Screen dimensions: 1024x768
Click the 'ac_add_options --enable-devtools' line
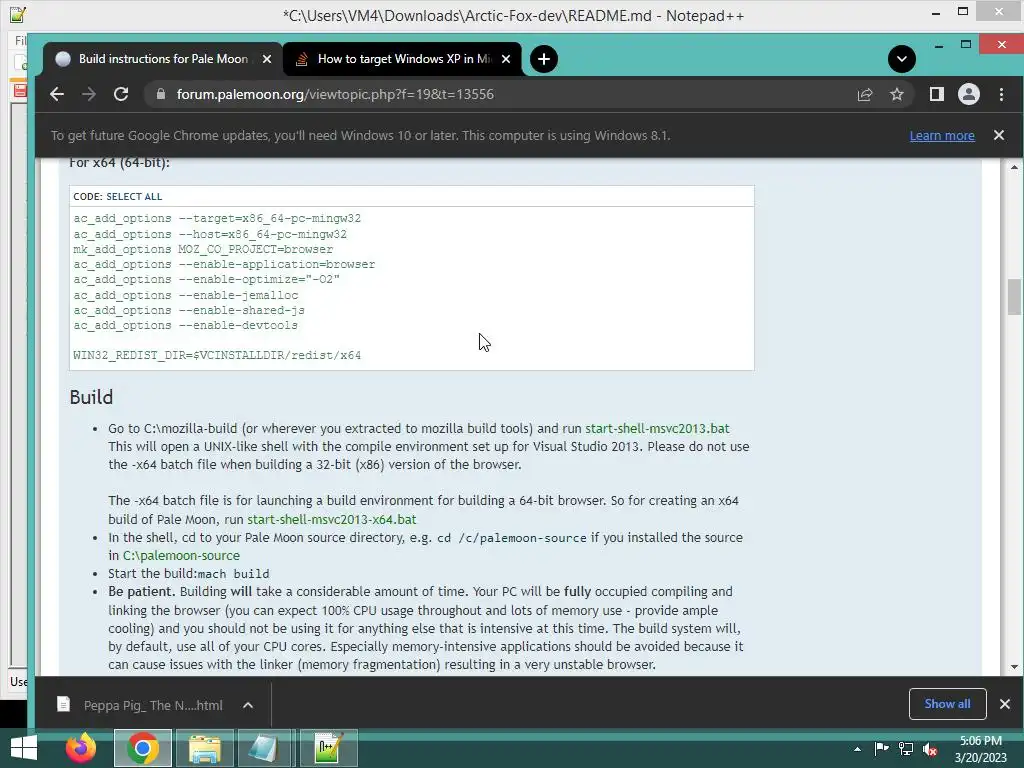(x=185, y=325)
